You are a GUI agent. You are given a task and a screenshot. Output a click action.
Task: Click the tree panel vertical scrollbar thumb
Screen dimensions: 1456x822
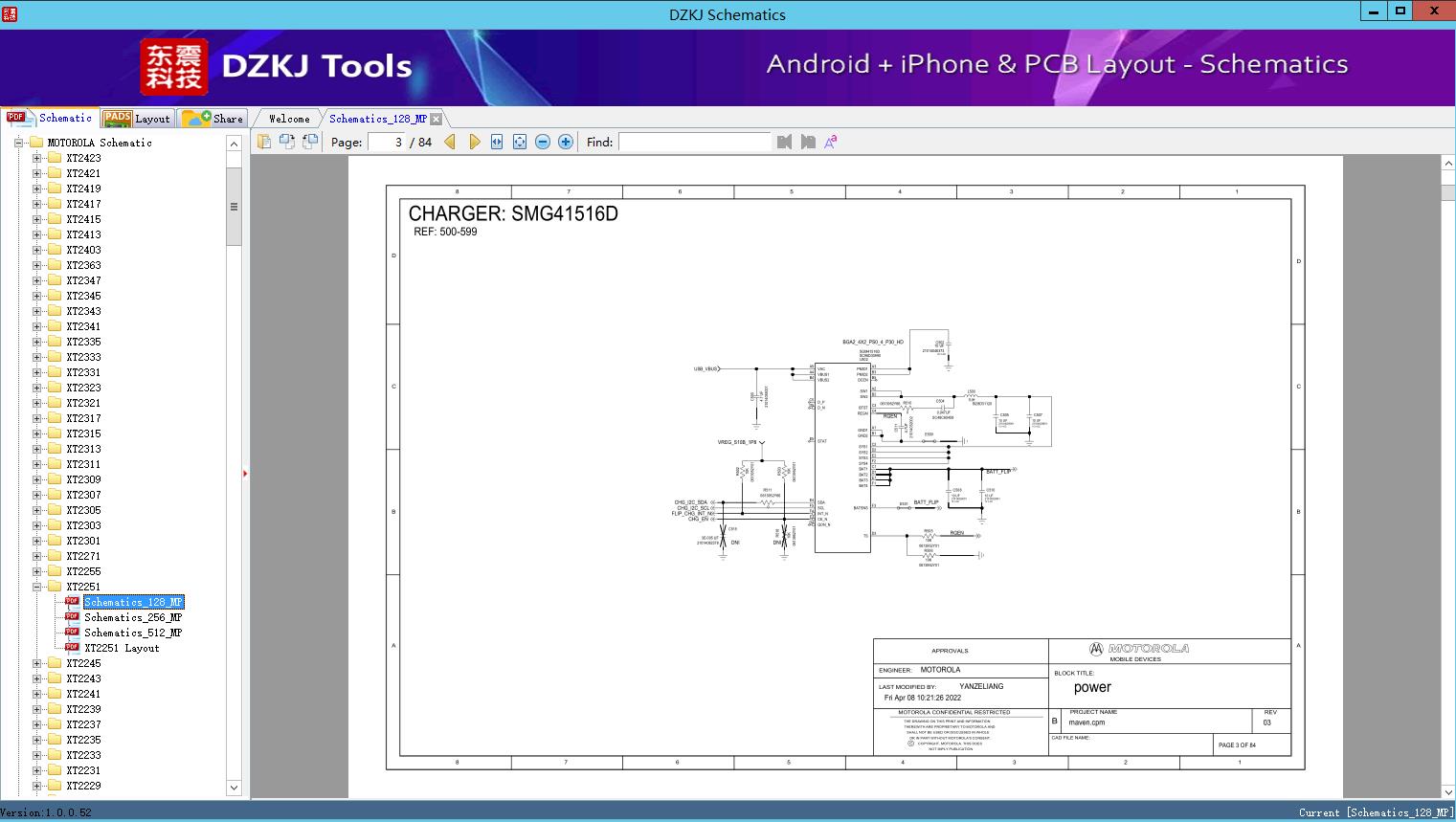[x=234, y=207]
